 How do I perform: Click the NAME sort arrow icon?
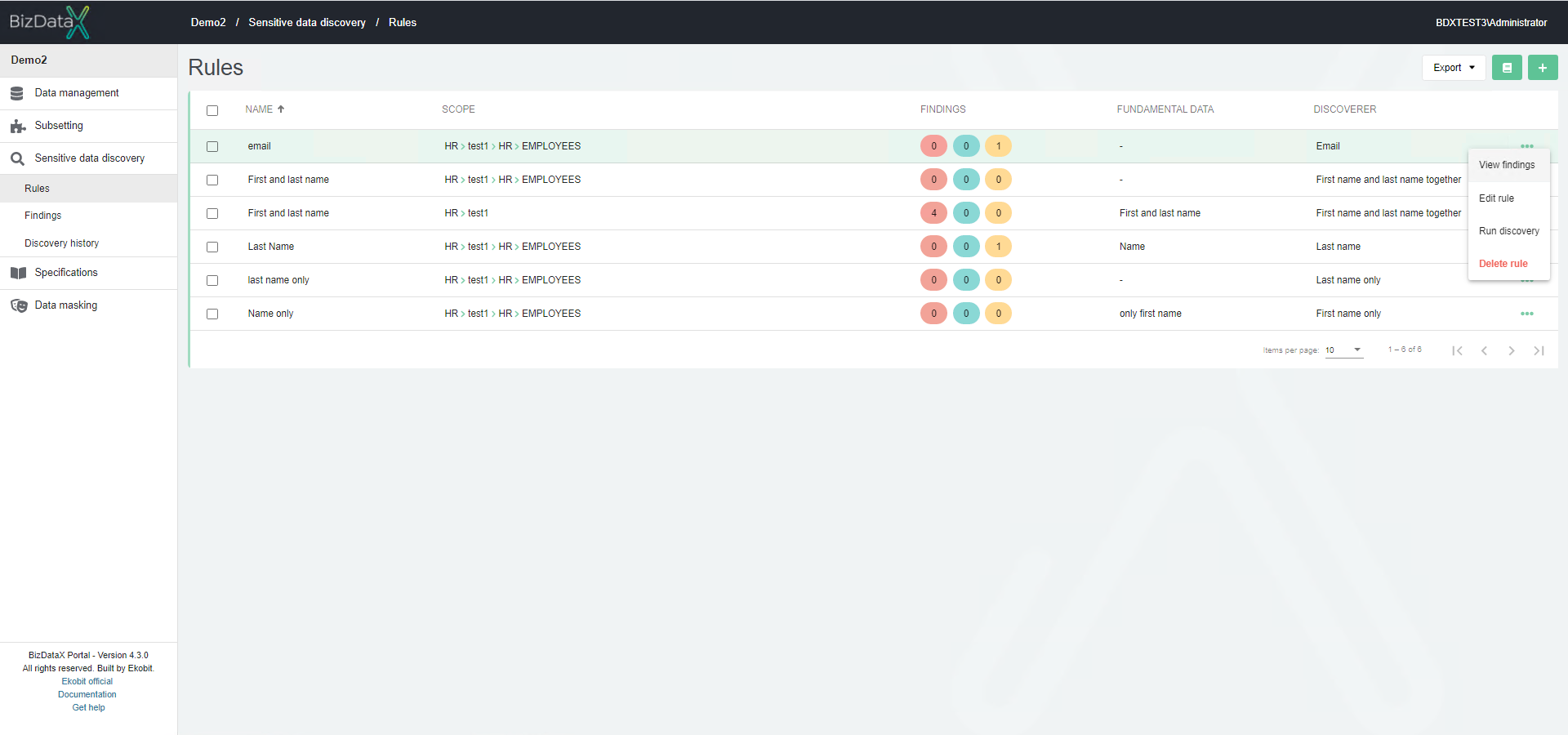point(281,109)
